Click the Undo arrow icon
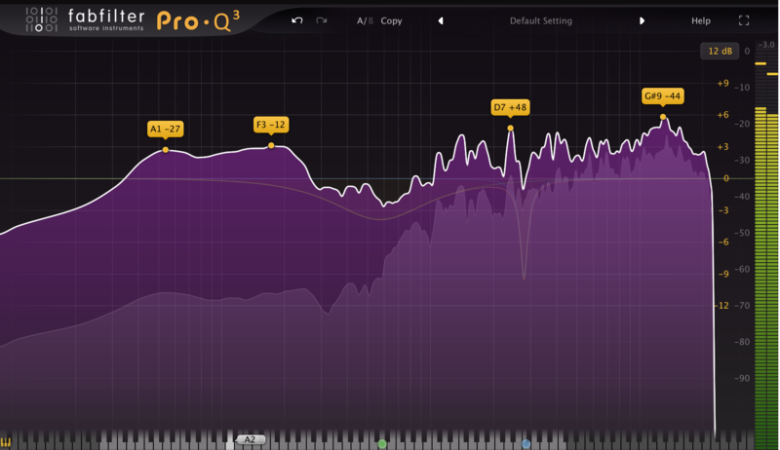 [297, 20]
